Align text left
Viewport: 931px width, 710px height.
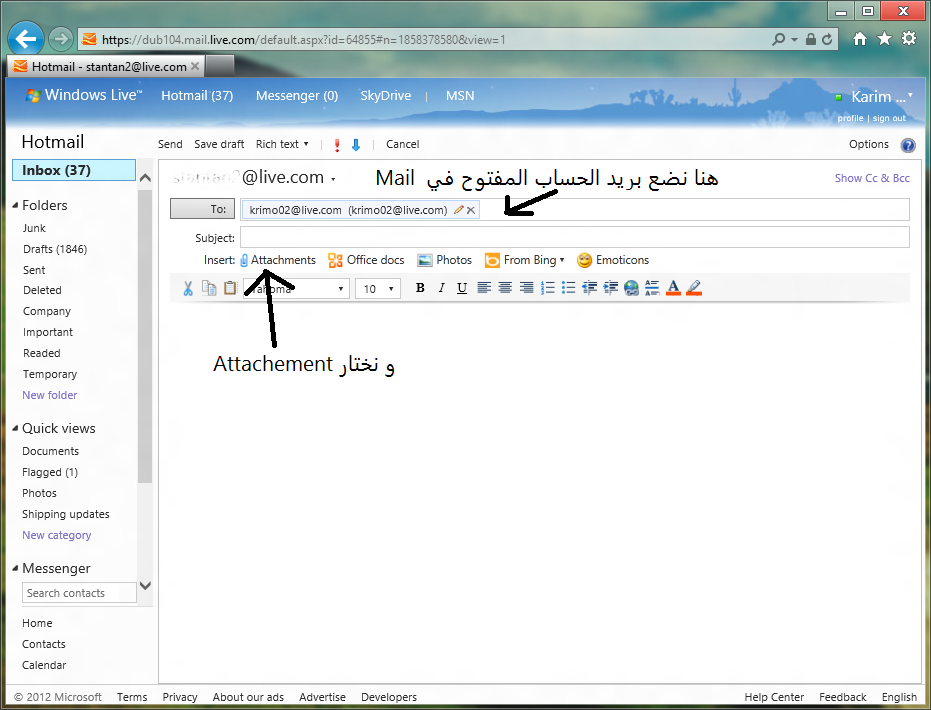click(484, 288)
